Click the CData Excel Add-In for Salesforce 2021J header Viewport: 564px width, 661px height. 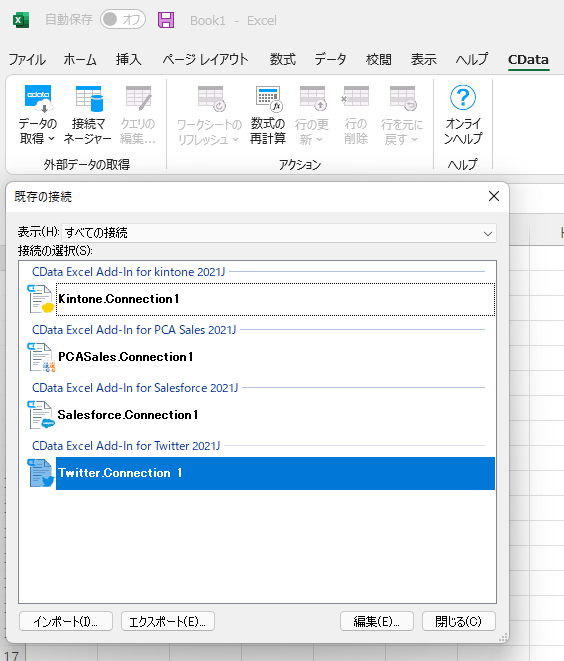pyautogui.click(x=135, y=388)
